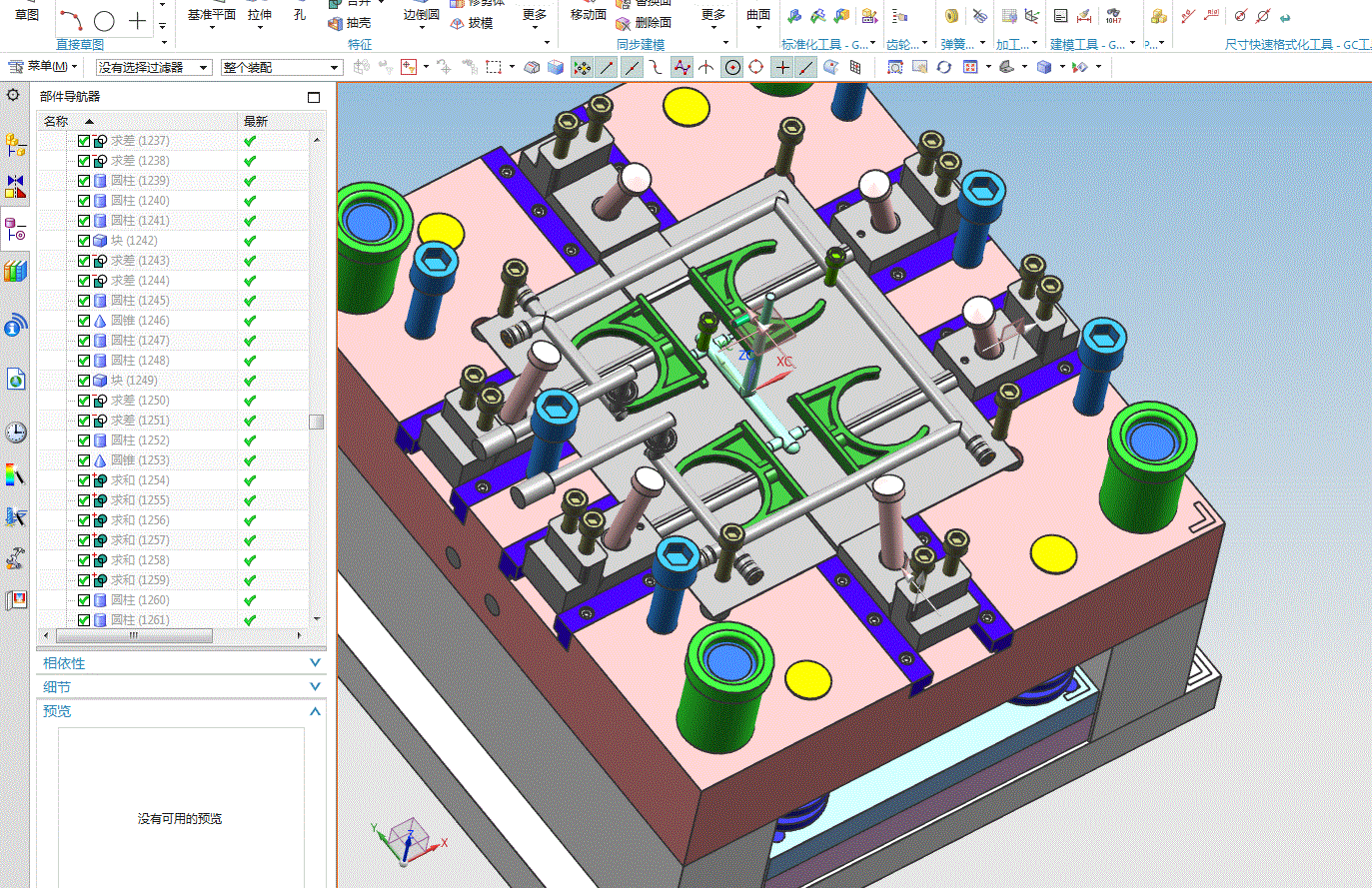Viewport: 1372px width, 888px height.
Task: Uncheck the 求和 (1259) feature checkbox
Action: [x=84, y=580]
